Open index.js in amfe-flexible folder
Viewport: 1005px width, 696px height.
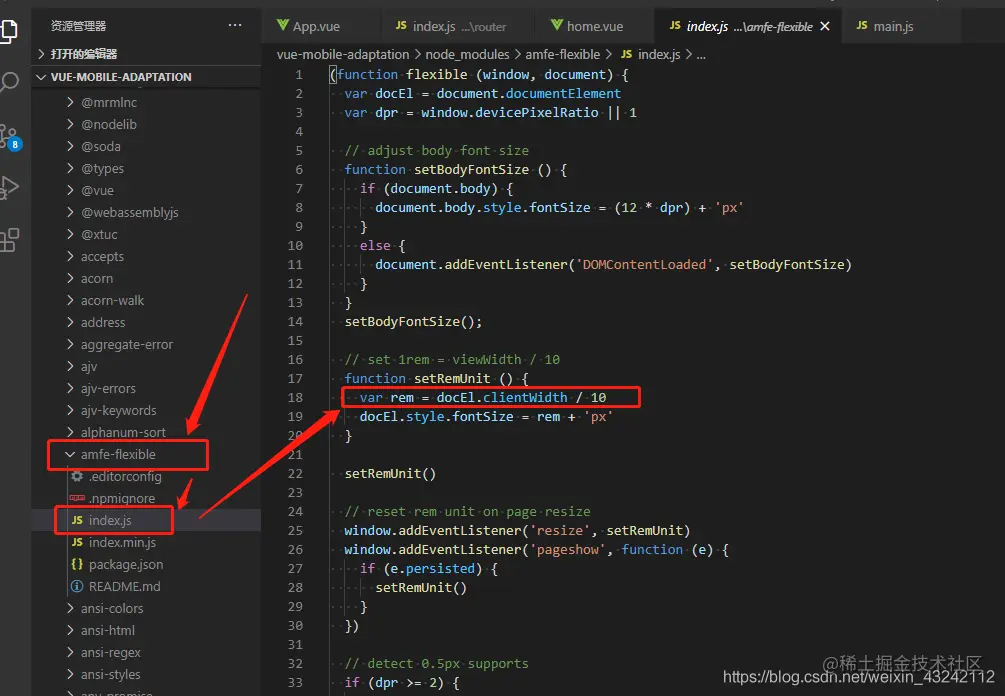pos(146,520)
